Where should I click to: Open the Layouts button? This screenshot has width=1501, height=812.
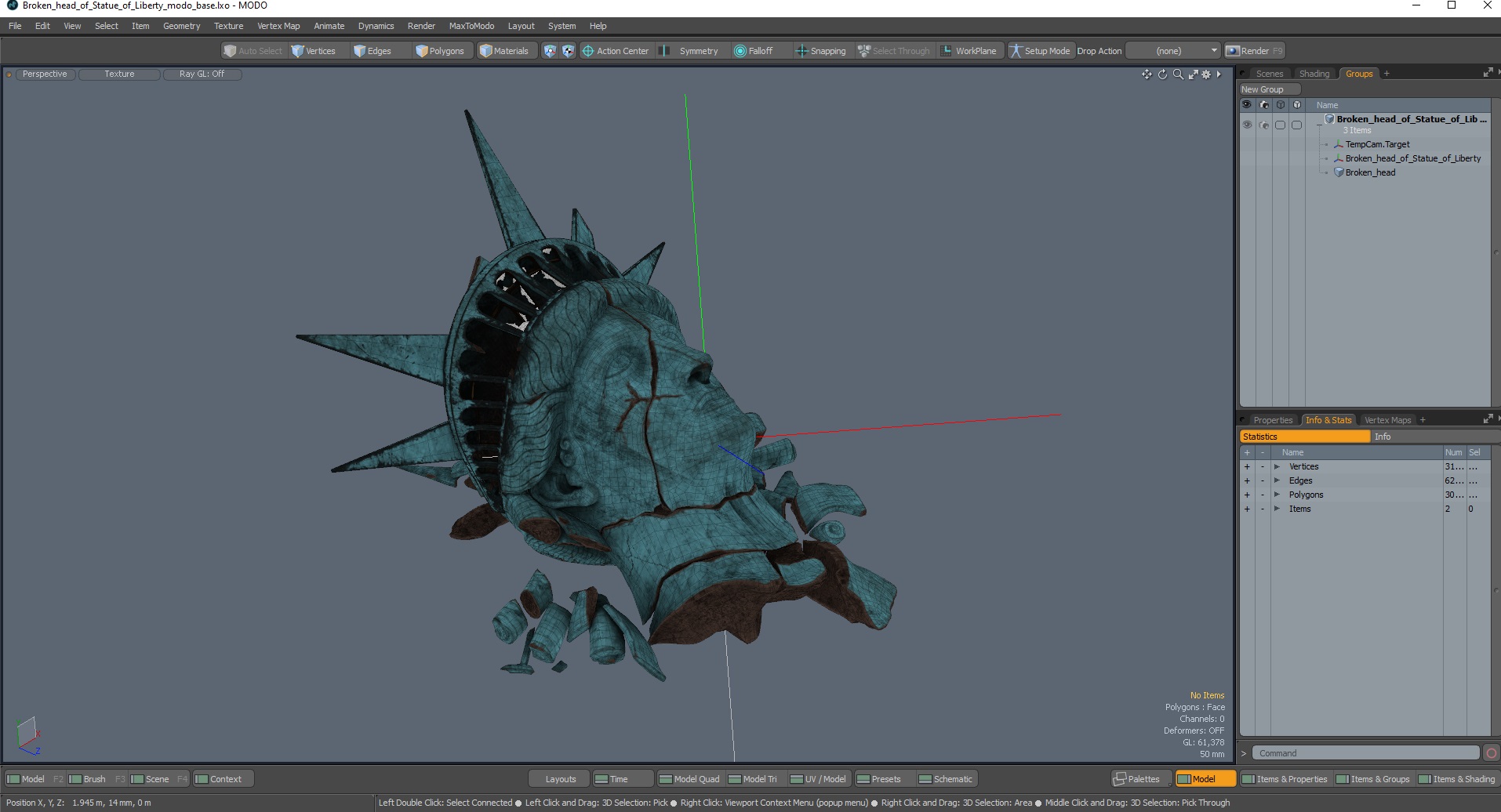pos(560,779)
